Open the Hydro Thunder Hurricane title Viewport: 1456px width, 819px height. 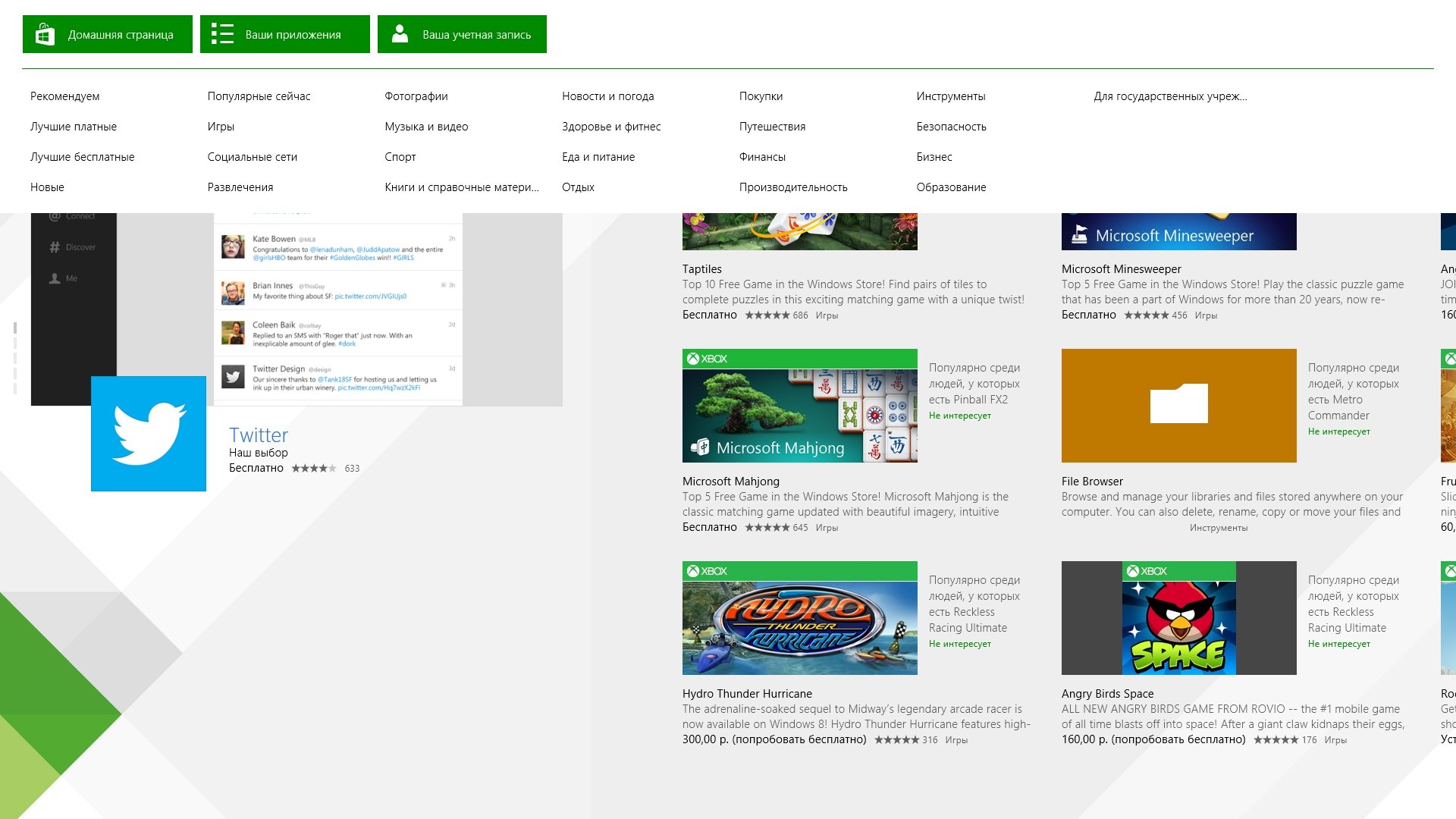click(x=747, y=694)
